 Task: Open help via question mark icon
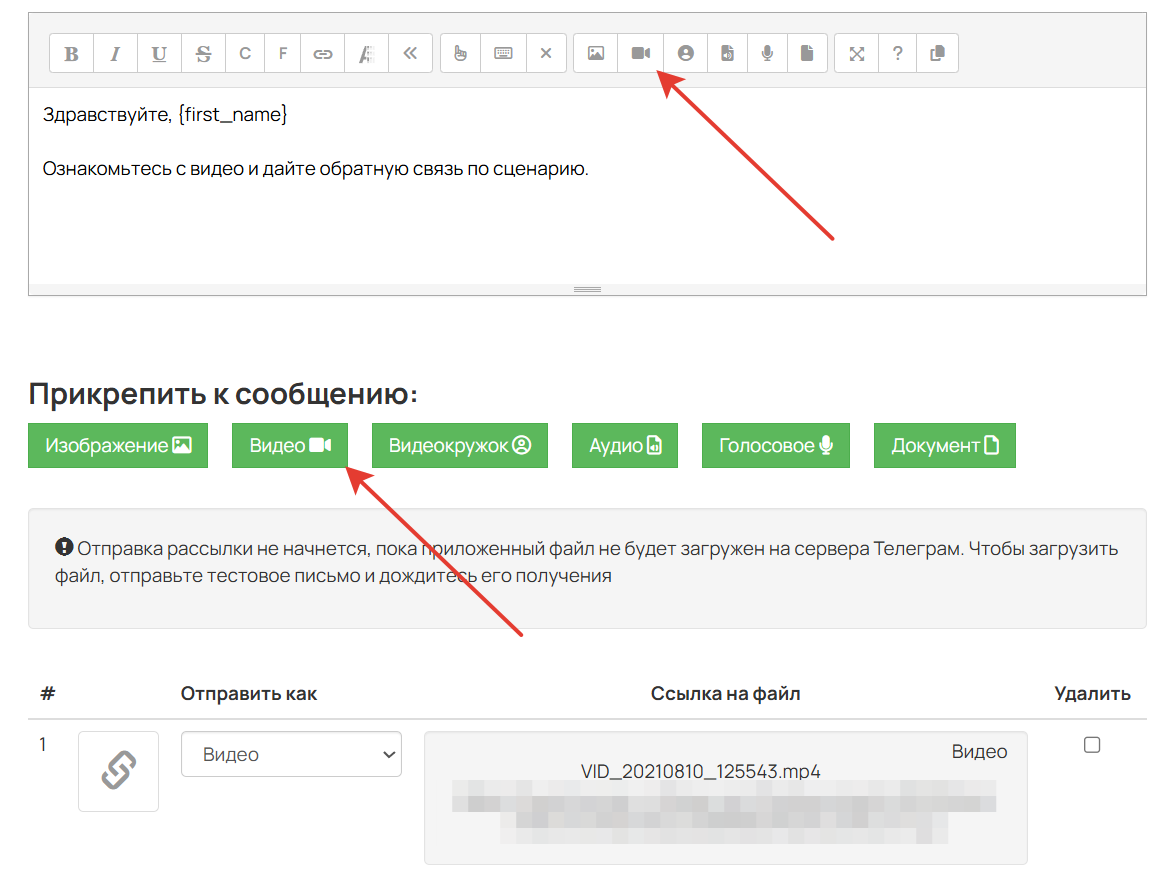(x=897, y=53)
